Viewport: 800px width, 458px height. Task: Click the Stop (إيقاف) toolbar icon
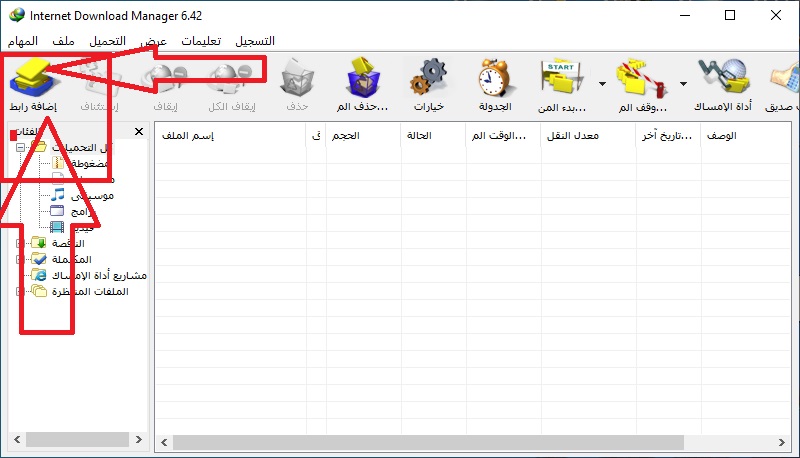coord(165,79)
